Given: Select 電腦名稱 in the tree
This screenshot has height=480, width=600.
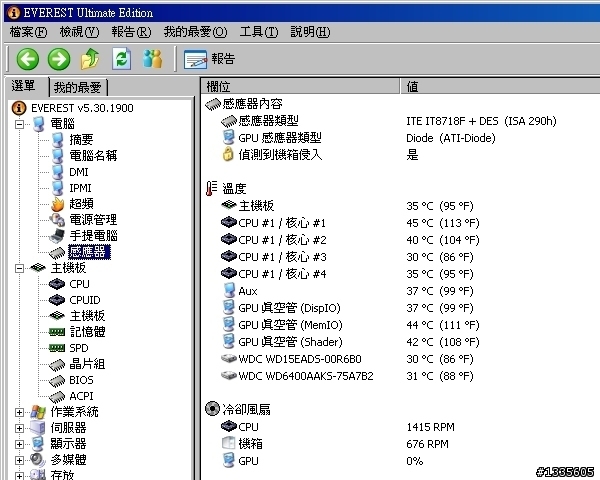Looking at the screenshot, I should click(93, 156).
